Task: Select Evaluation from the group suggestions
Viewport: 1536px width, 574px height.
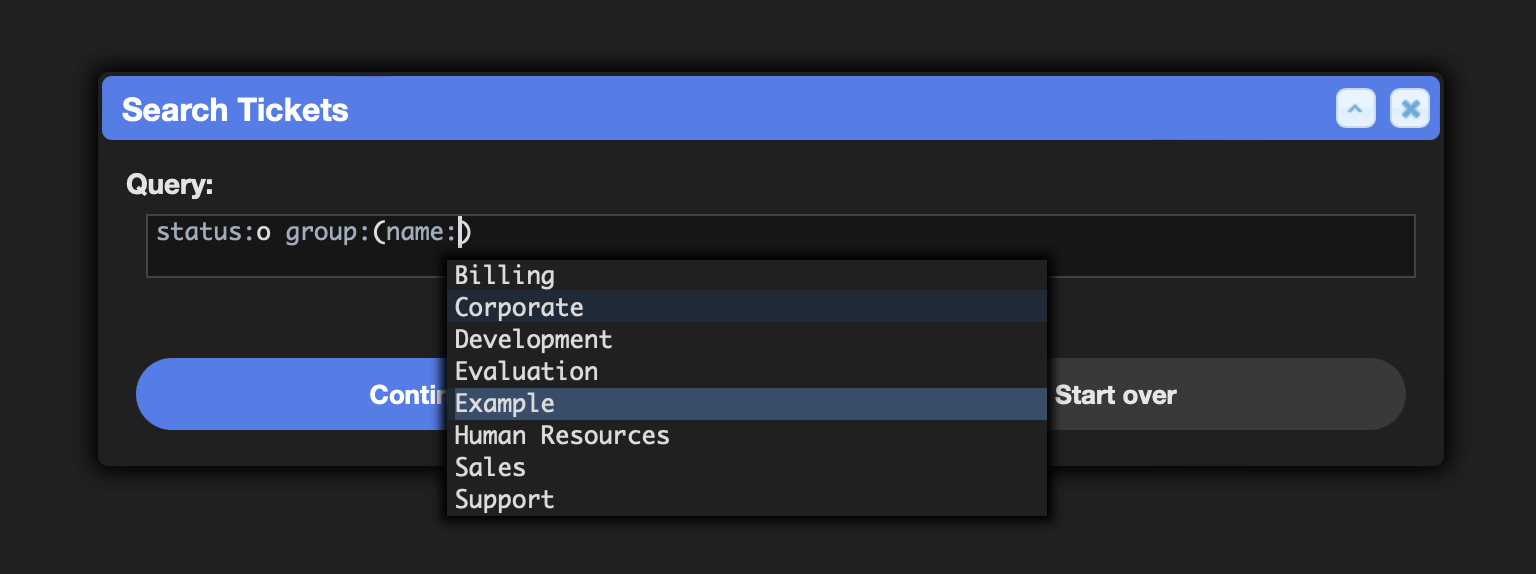Action: (x=747, y=371)
